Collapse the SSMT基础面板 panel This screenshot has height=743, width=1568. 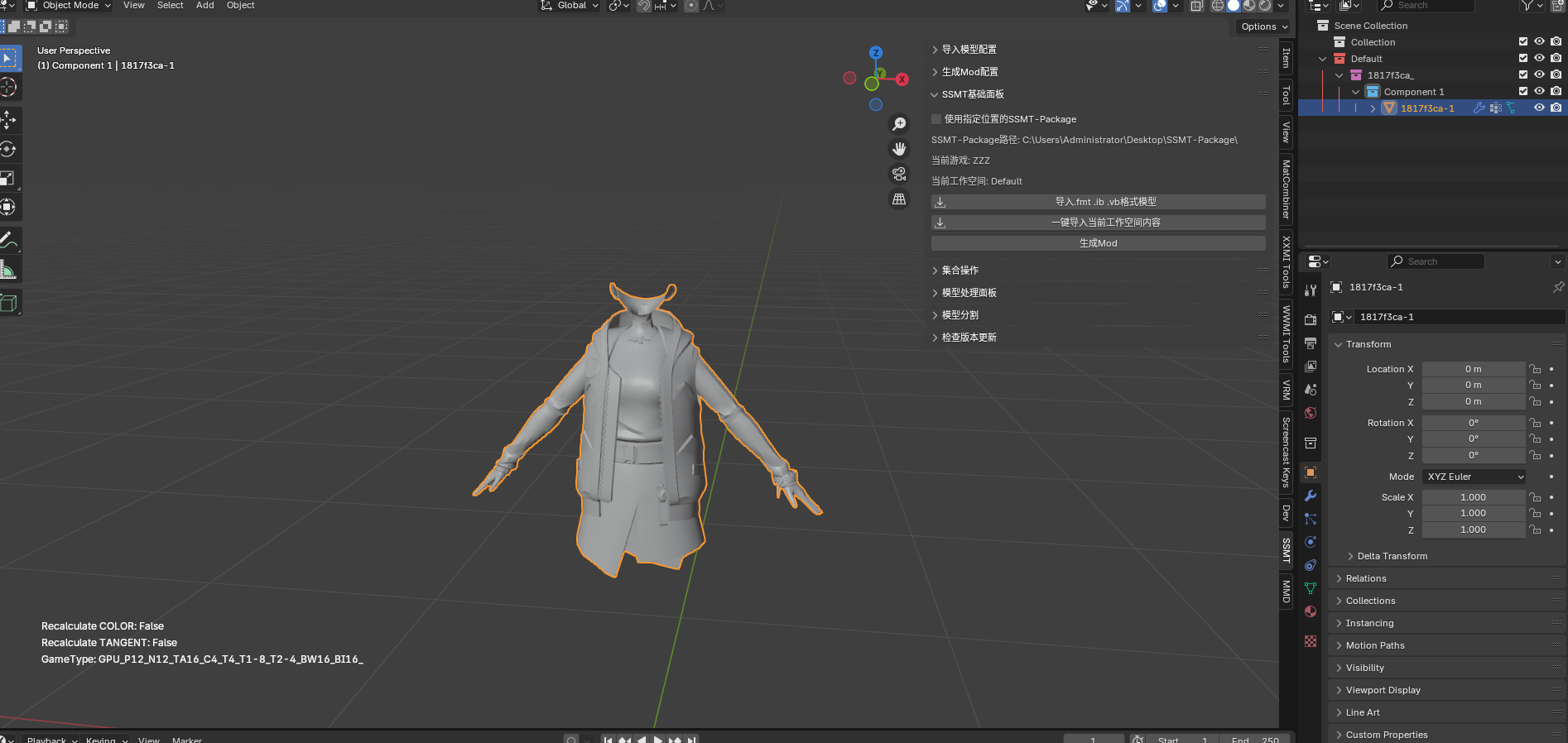pos(972,94)
